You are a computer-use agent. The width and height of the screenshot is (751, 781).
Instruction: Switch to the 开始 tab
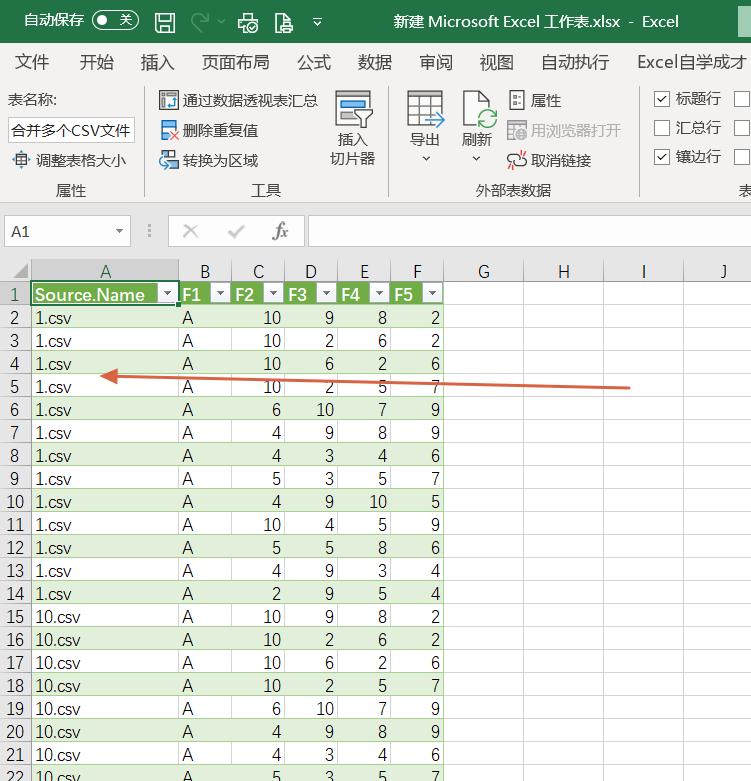tap(97, 62)
